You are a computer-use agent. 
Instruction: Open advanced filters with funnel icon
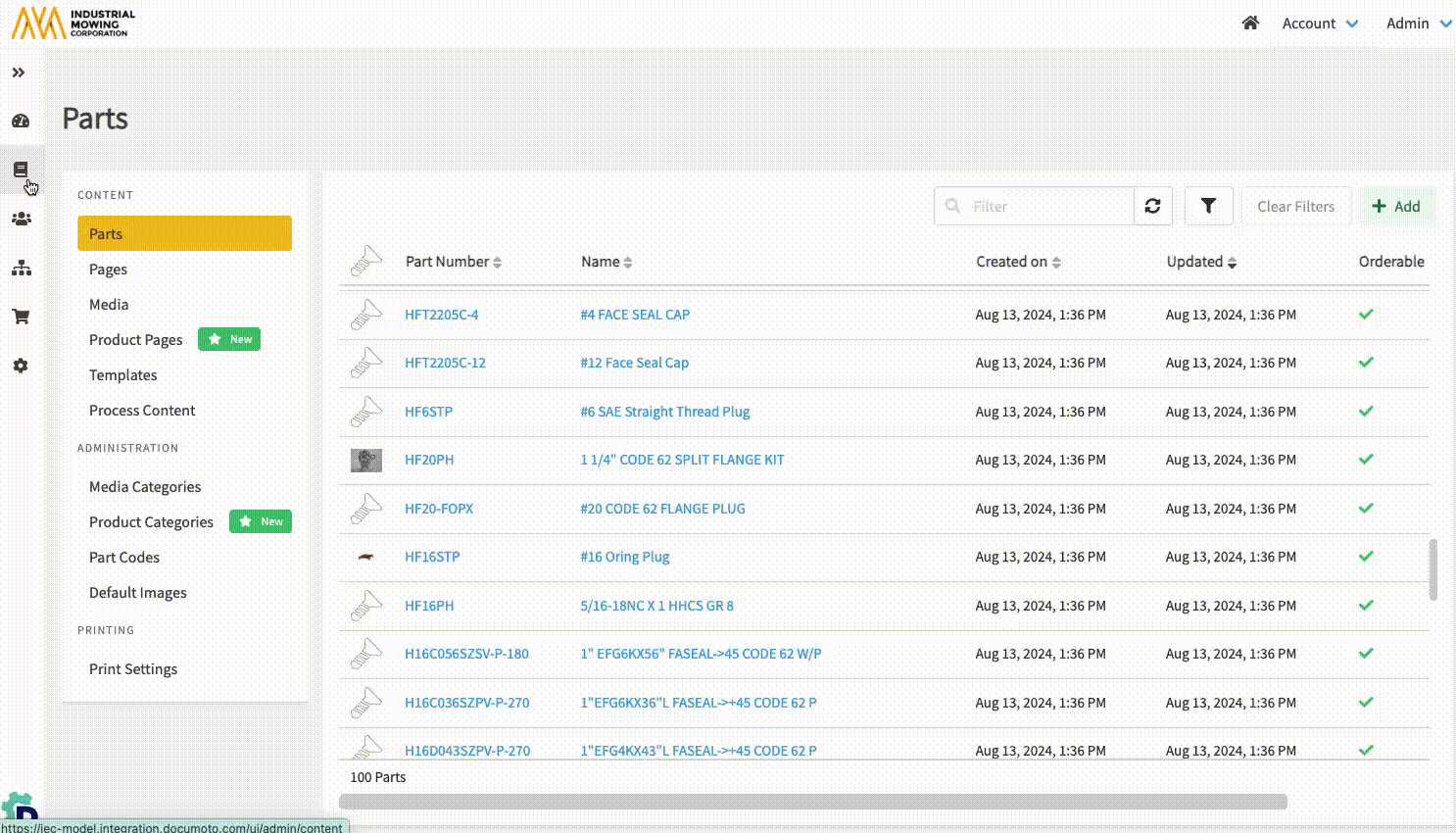point(1208,206)
